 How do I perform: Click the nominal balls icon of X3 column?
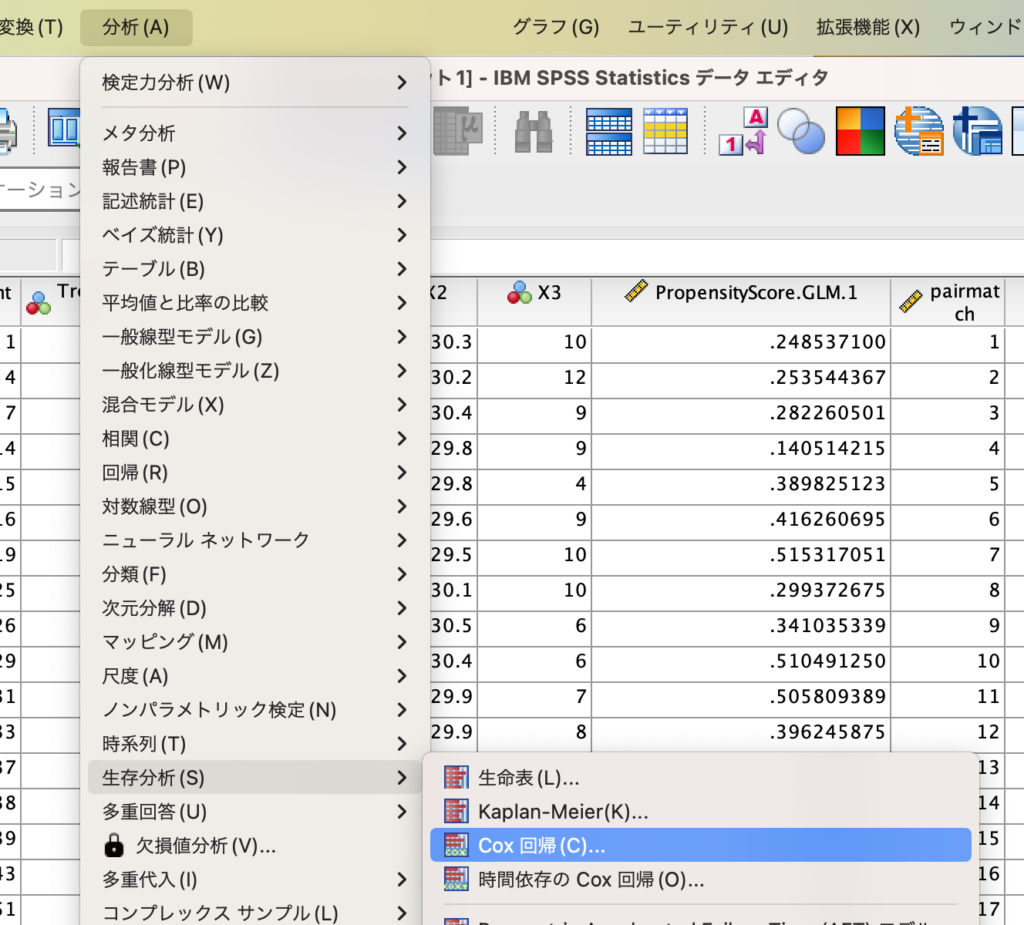519,293
